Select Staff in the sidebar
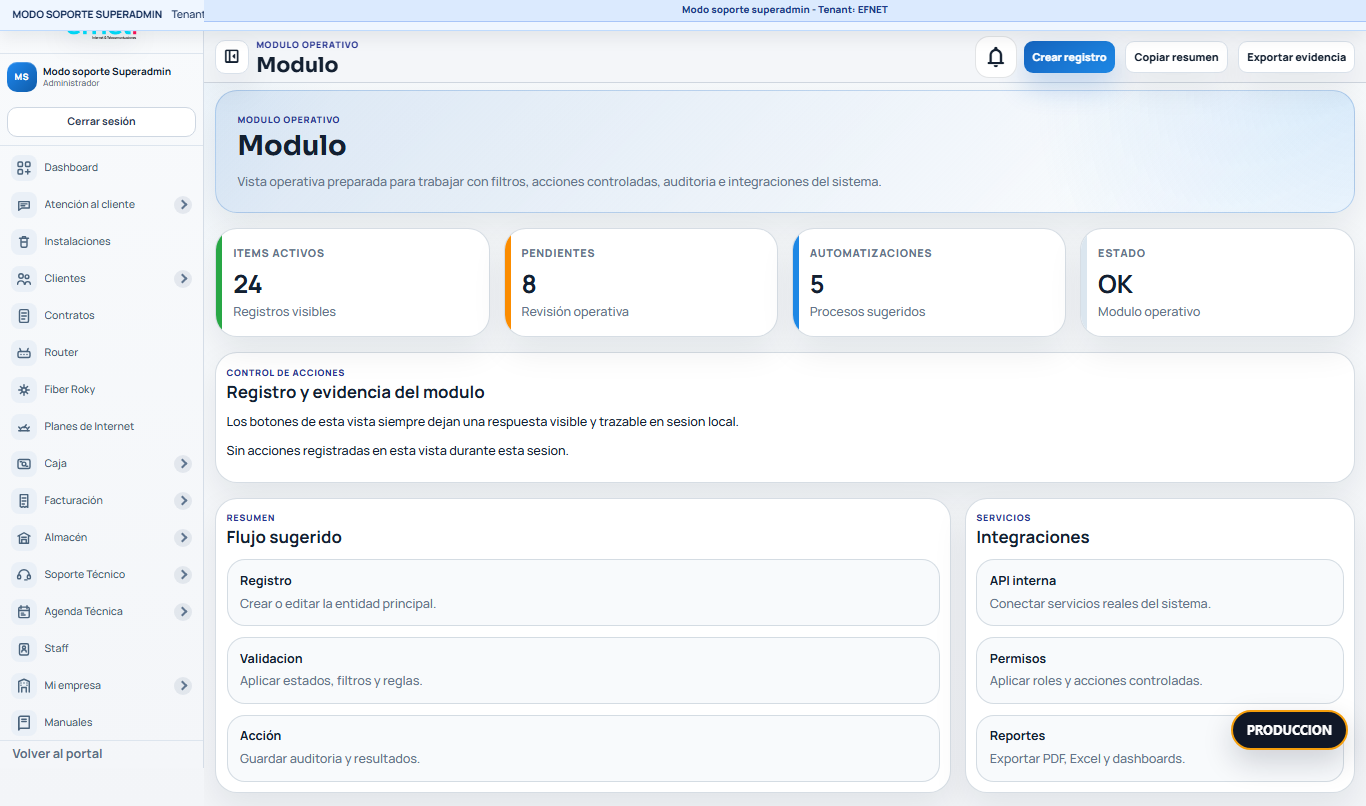Screen dimensions: 1366x806 click(101, 649)
